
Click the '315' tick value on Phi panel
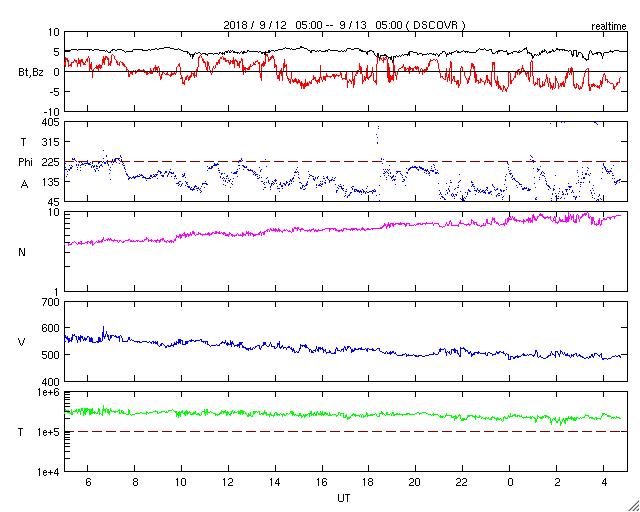click(x=51, y=142)
